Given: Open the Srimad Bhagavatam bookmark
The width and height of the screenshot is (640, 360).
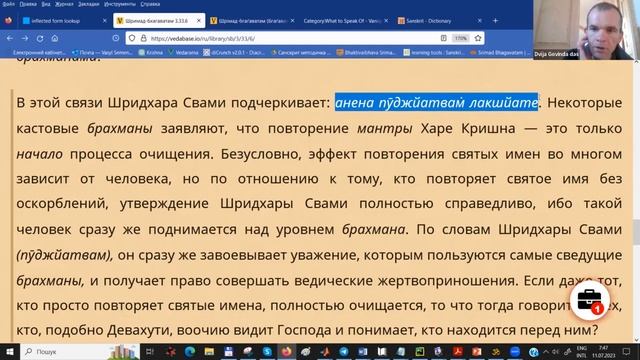Looking at the screenshot, I should [500, 52].
